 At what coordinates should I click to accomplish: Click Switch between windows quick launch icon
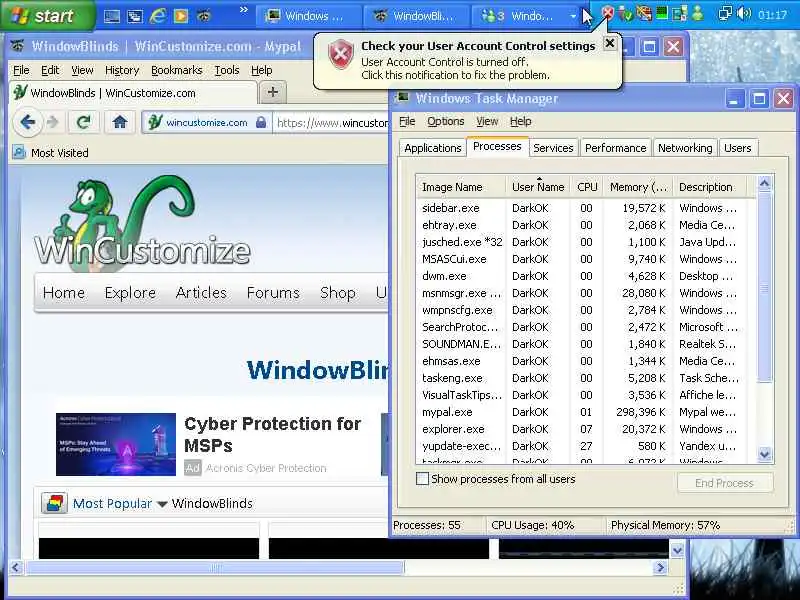pyautogui.click(x=135, y=16)
